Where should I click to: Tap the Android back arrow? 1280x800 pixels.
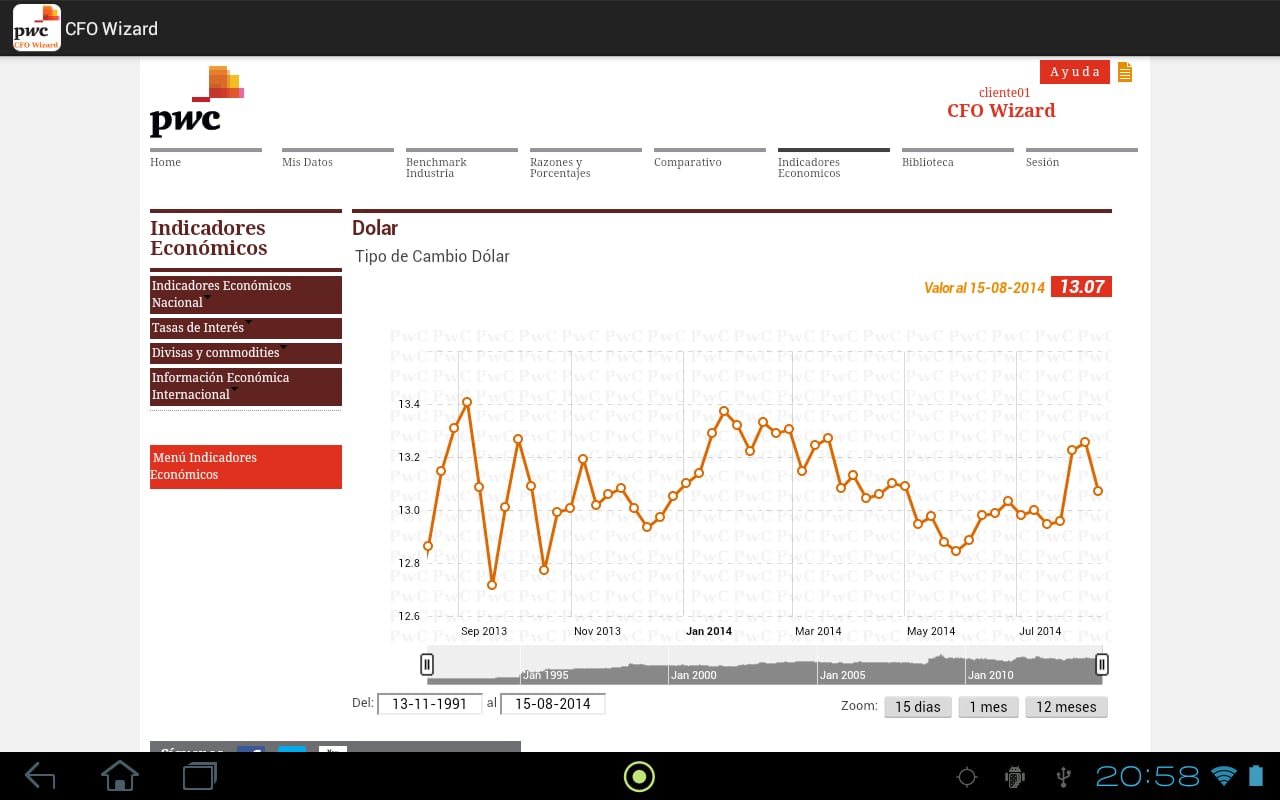click(40, 776)
